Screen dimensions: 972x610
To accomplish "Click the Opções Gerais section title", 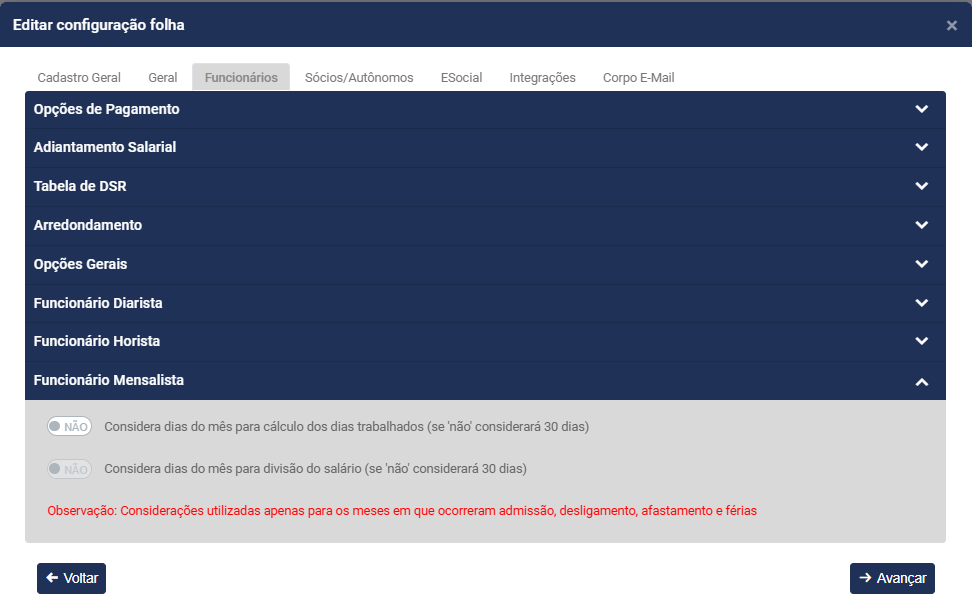I will pyautogui.click(x=80, y=264).
